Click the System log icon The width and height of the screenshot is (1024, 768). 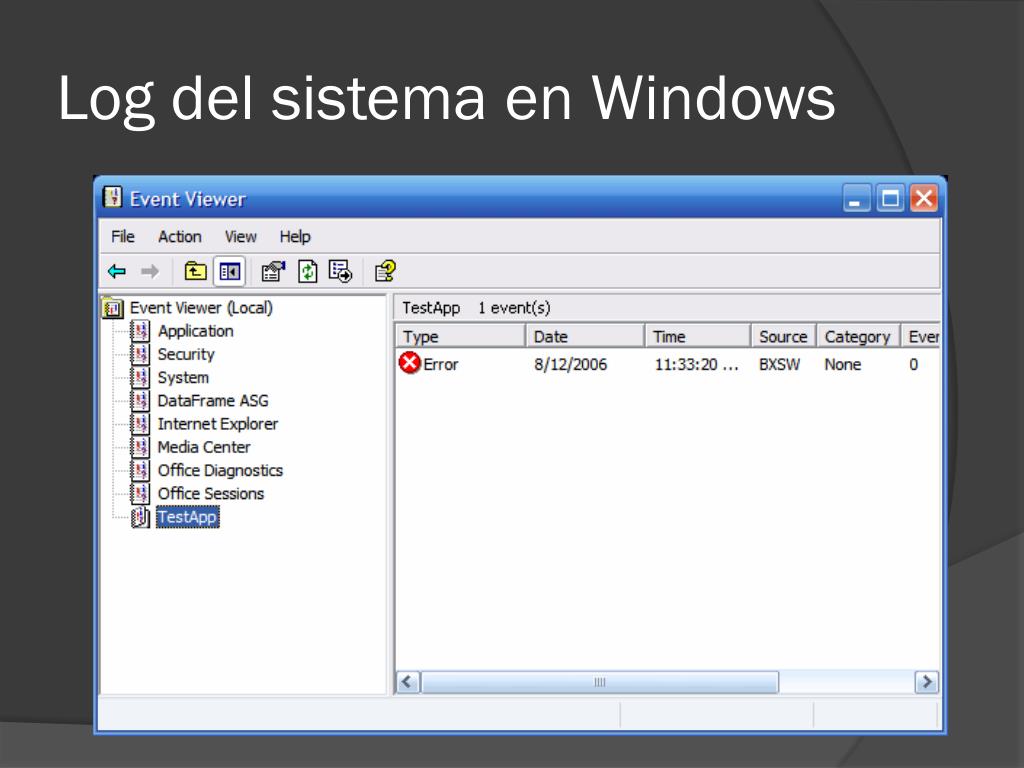[140, 377]
